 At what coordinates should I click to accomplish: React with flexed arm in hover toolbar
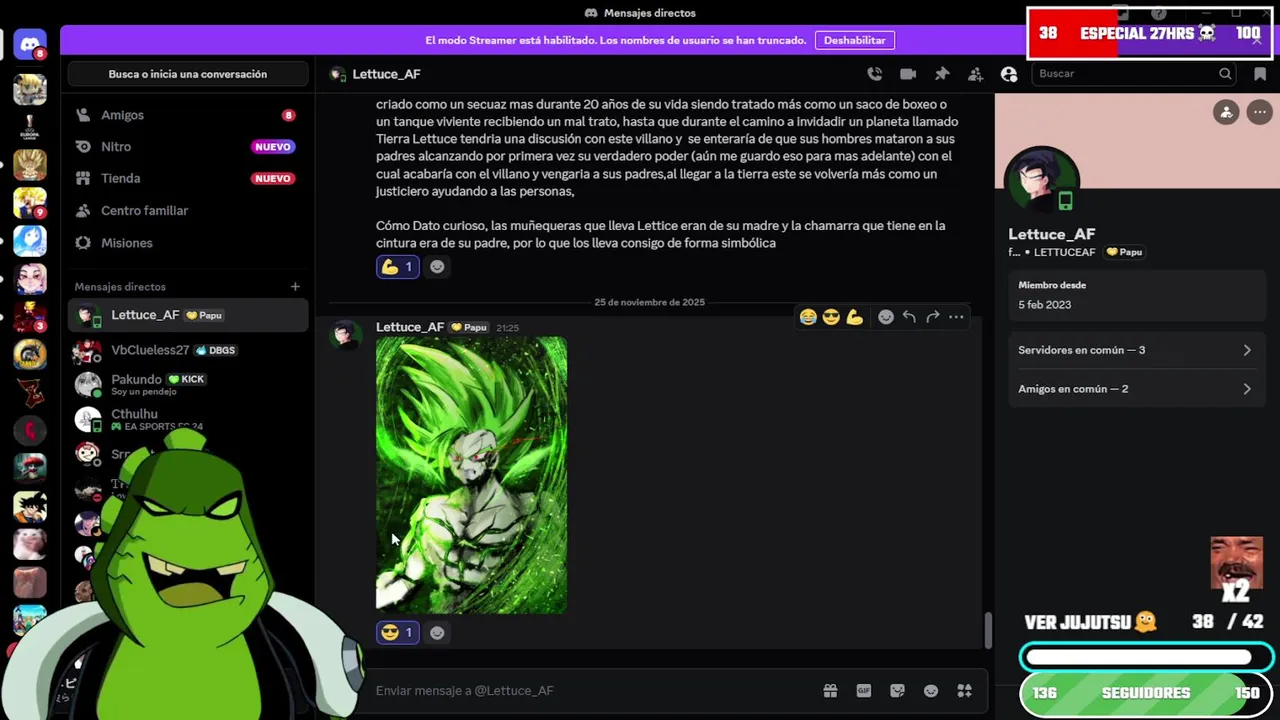[854, 317]
